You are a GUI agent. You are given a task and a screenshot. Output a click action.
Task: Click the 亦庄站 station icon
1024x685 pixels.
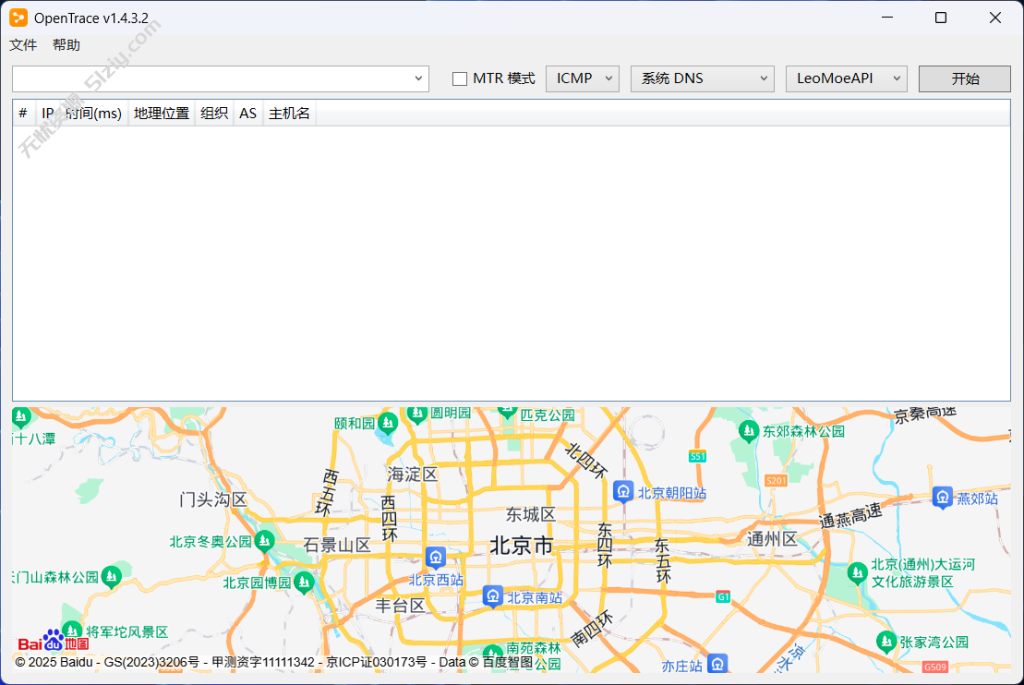point(717,662)
